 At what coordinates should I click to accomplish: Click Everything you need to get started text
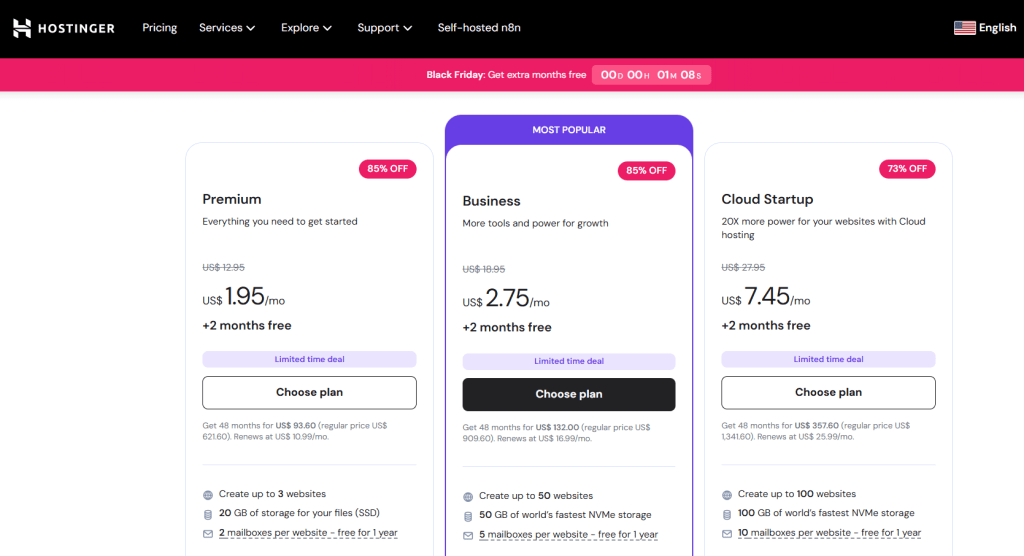[280, 221]
